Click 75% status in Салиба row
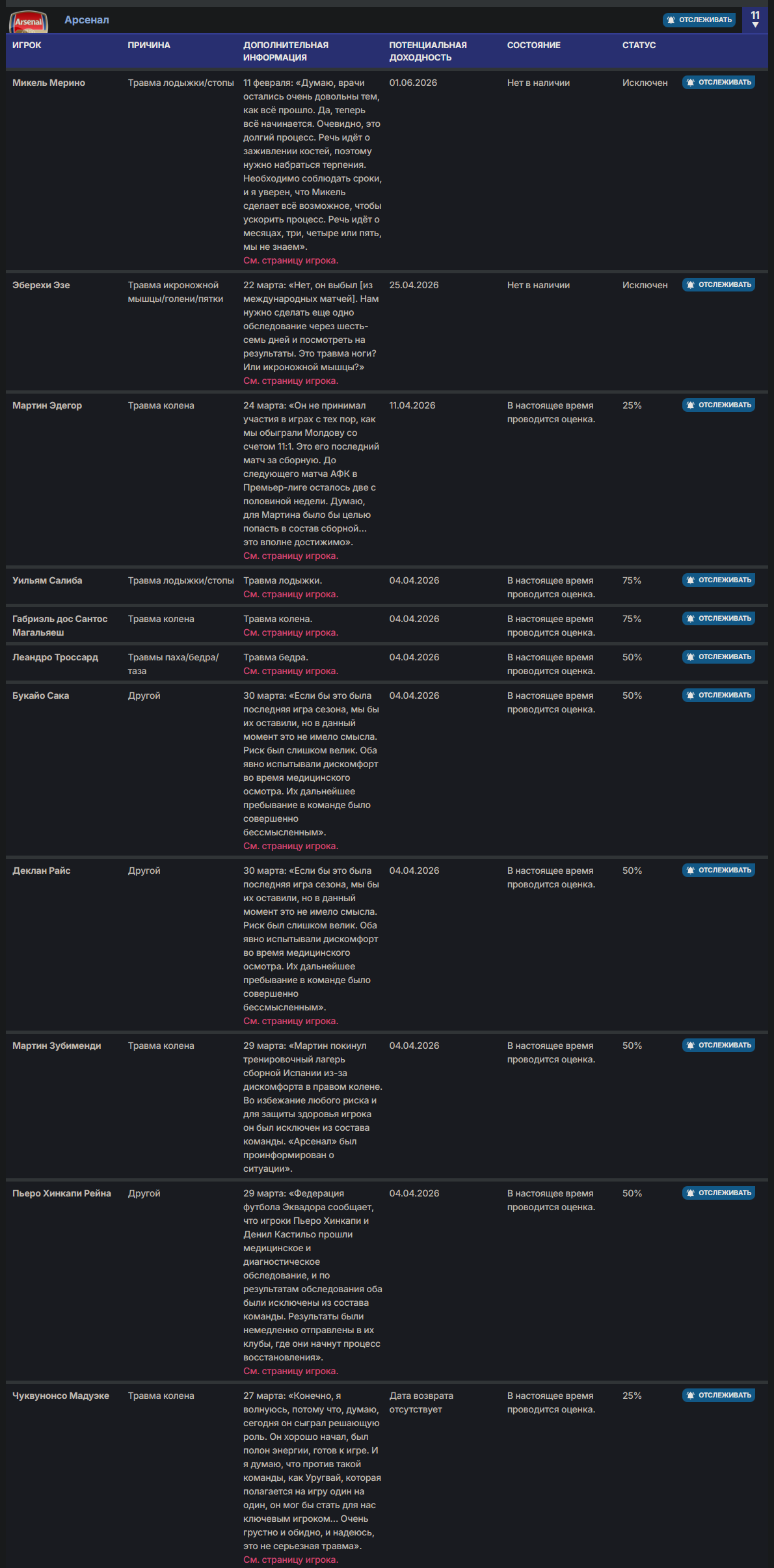Screen dimensions: 774x1568 632,581
